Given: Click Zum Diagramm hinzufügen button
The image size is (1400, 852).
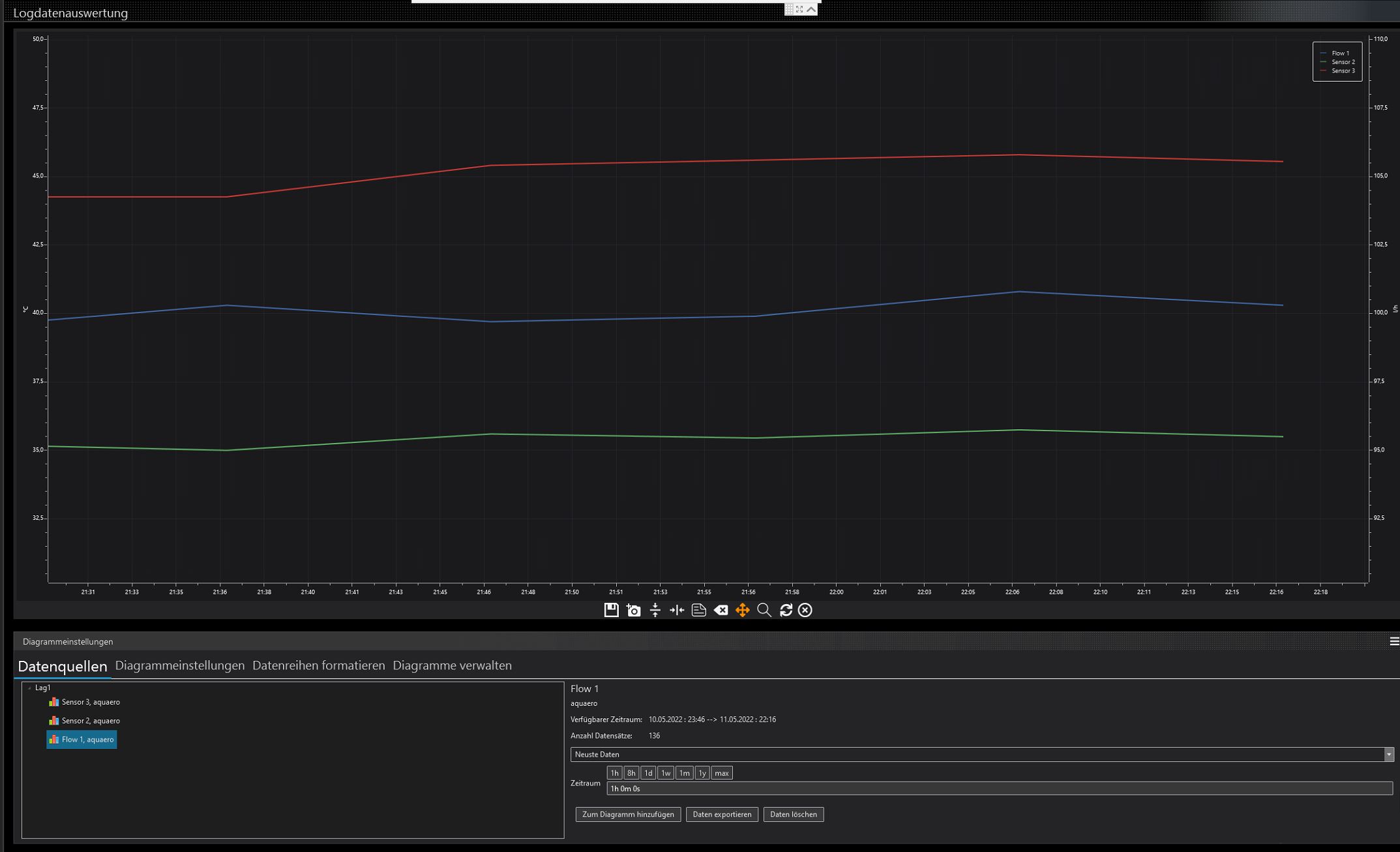Looking at the screenshot, I should (x=628, y=814).
